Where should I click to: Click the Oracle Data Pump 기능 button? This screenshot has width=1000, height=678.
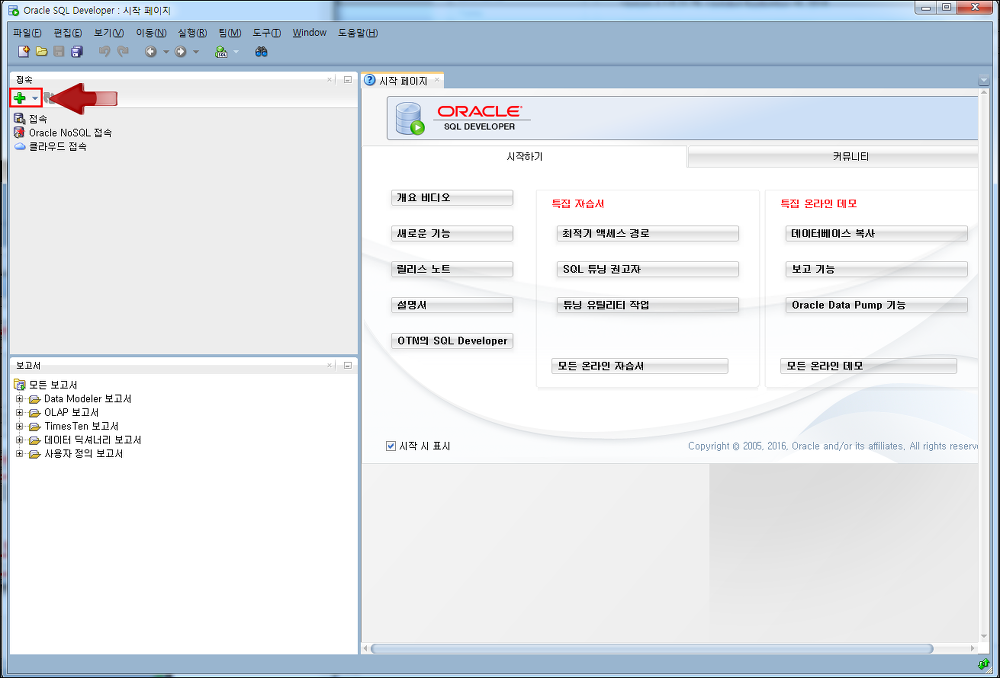[876, 305]
